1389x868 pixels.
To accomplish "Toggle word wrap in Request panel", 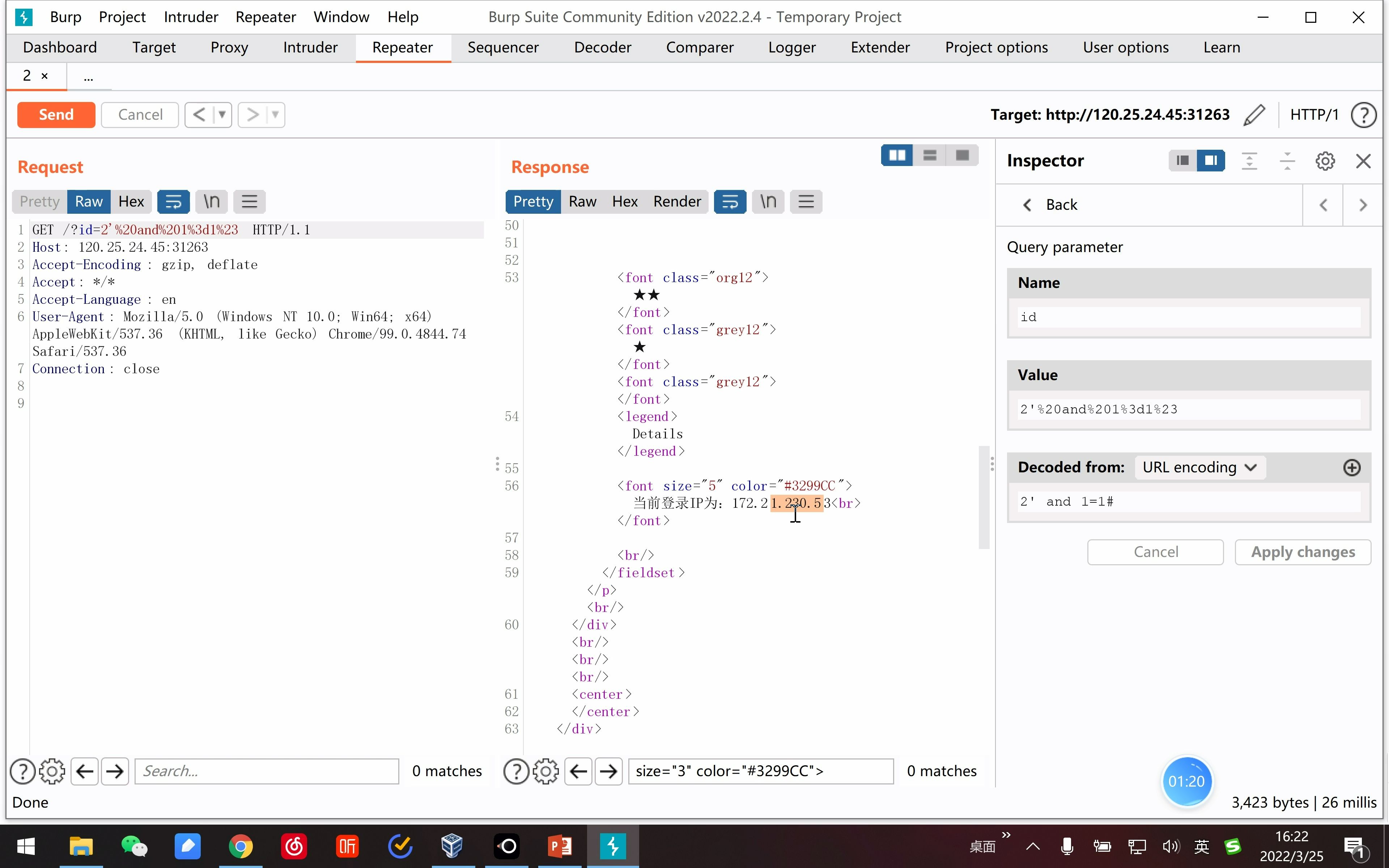I will (x=173, y=201).
